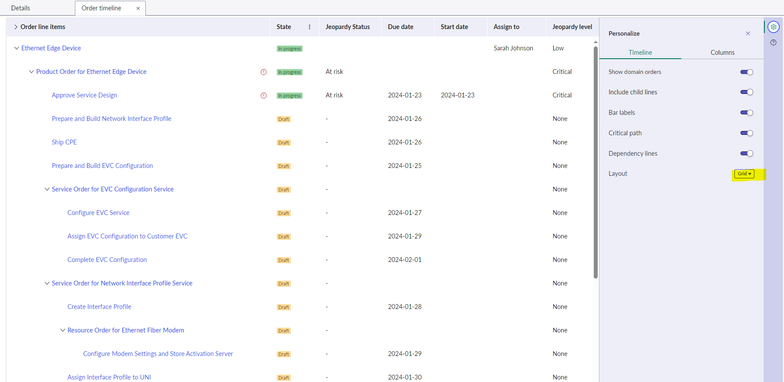Collapse Resource Order for Ethernet Fiber Modem
This screenshot has height=382, width=784.
point(62,330)
